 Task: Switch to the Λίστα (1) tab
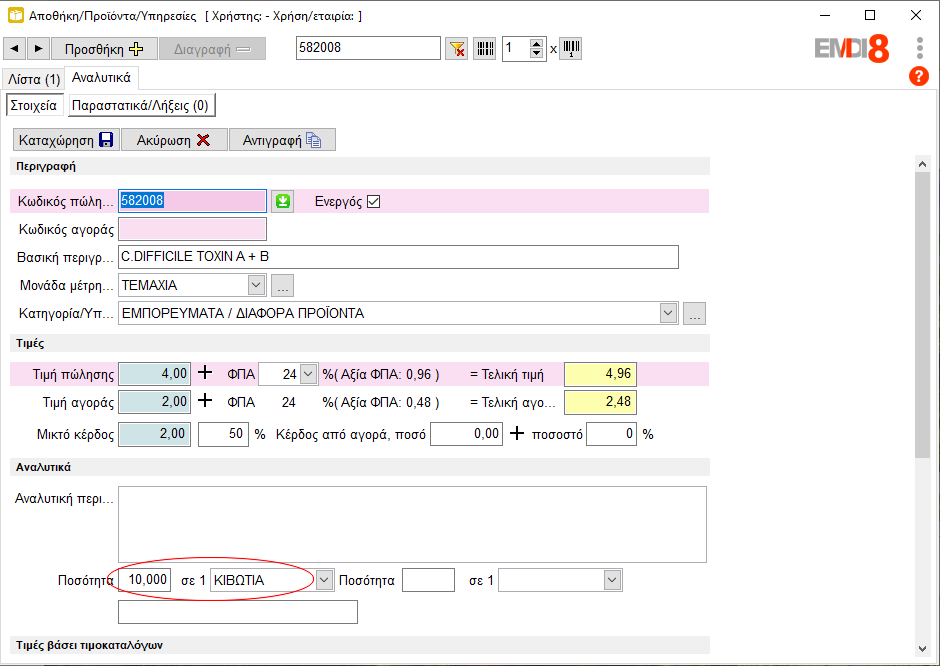pyautogui.click(x=34, y=79)
